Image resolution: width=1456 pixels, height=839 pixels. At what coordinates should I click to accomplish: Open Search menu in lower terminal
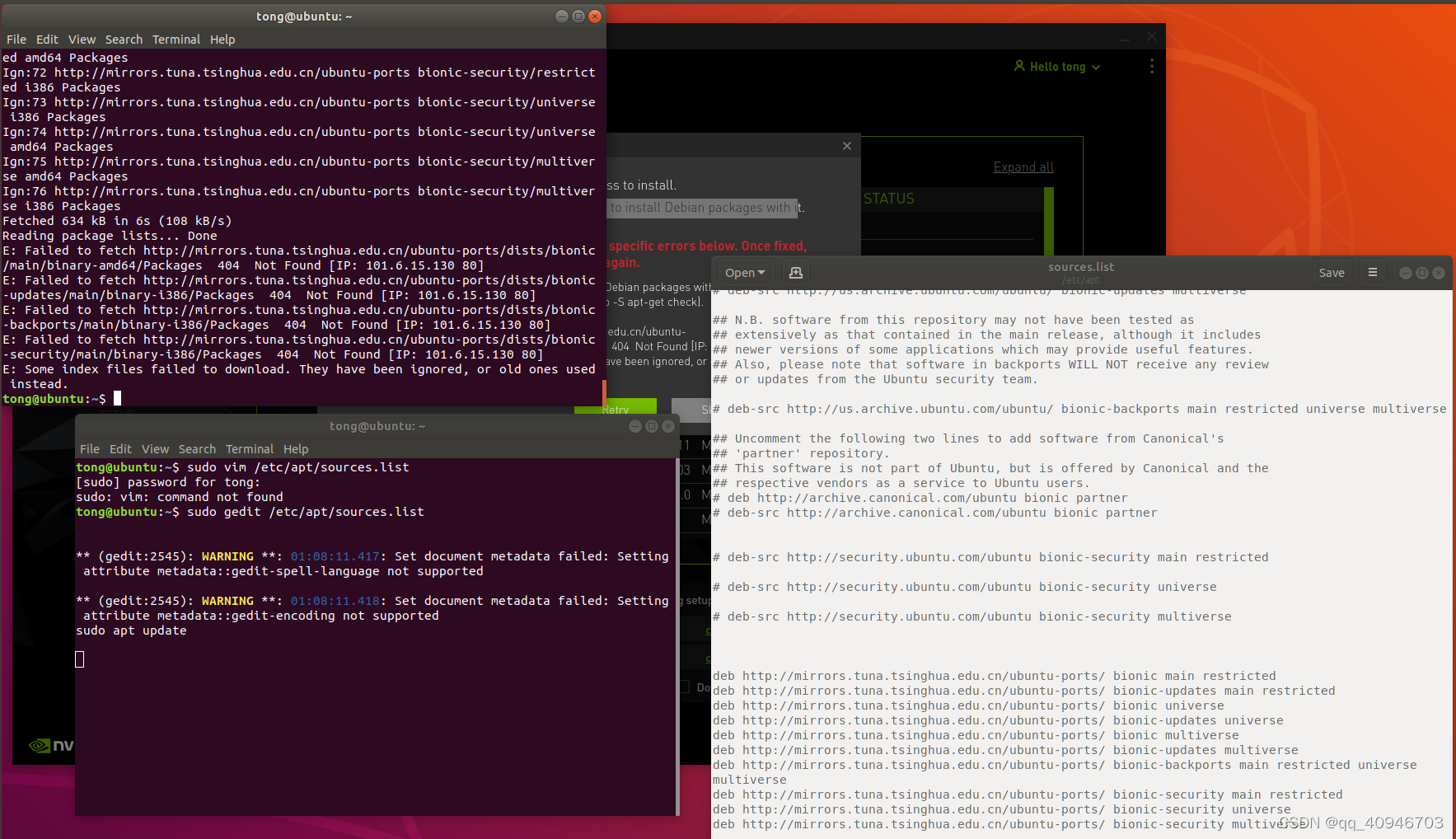pos(197,449)
